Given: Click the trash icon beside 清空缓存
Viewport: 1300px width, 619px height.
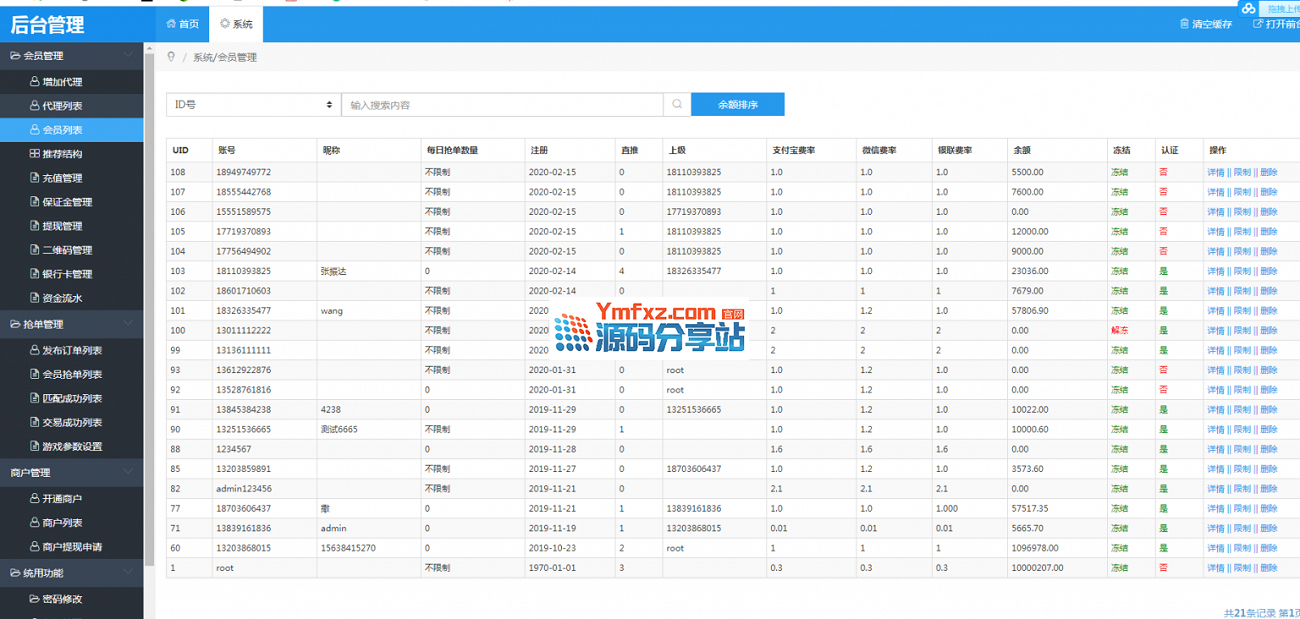Looking at the screenshot, I should 1184,24.
